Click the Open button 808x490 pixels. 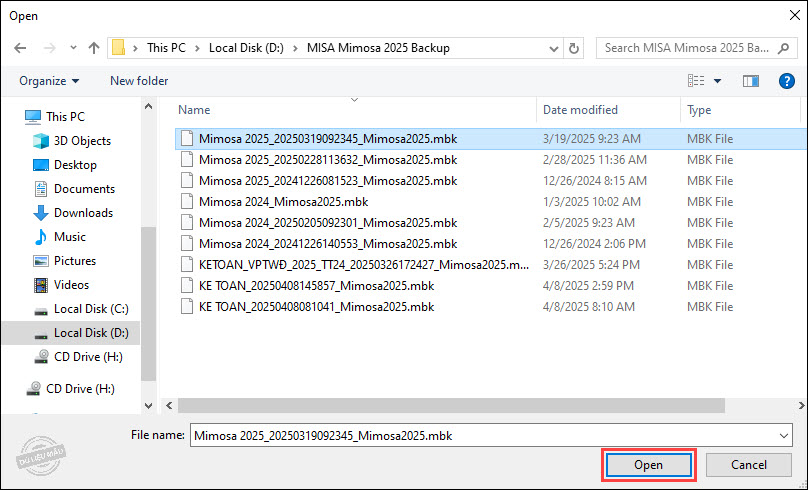(x=648, y=465)
